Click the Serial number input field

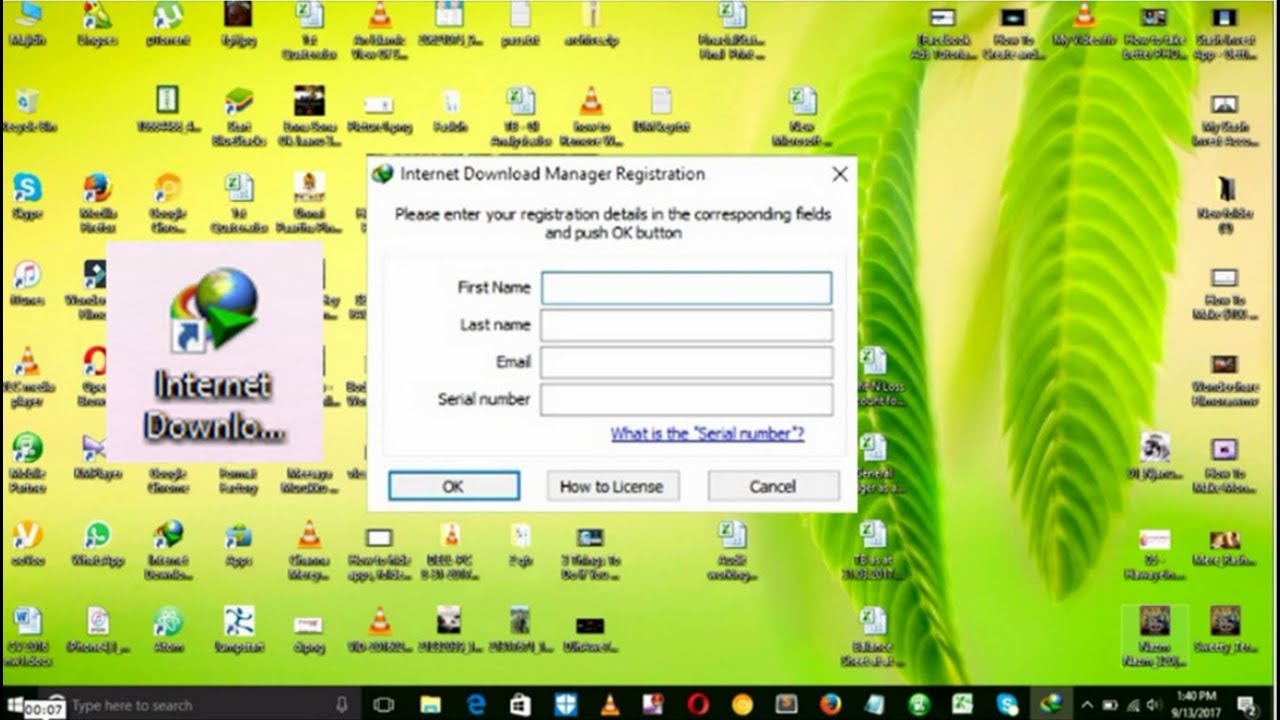tap(686, 399)
